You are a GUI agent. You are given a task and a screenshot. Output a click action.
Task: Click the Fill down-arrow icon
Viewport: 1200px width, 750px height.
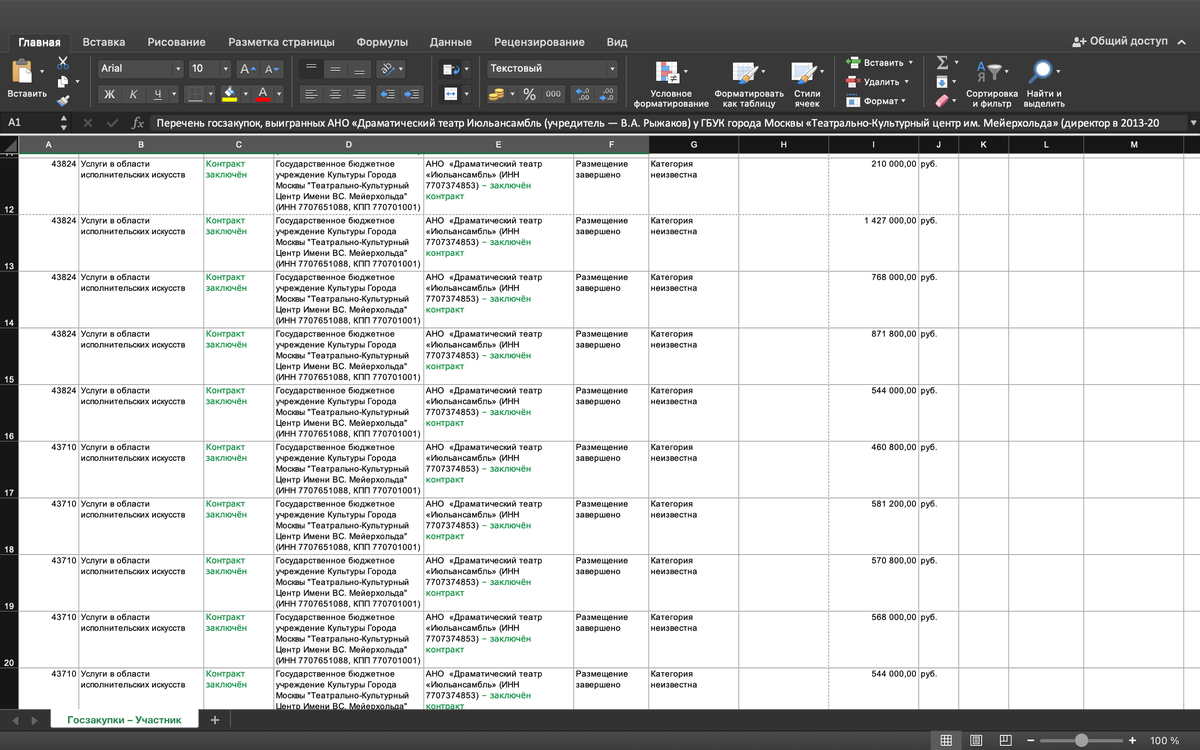[x=942, y=81]
